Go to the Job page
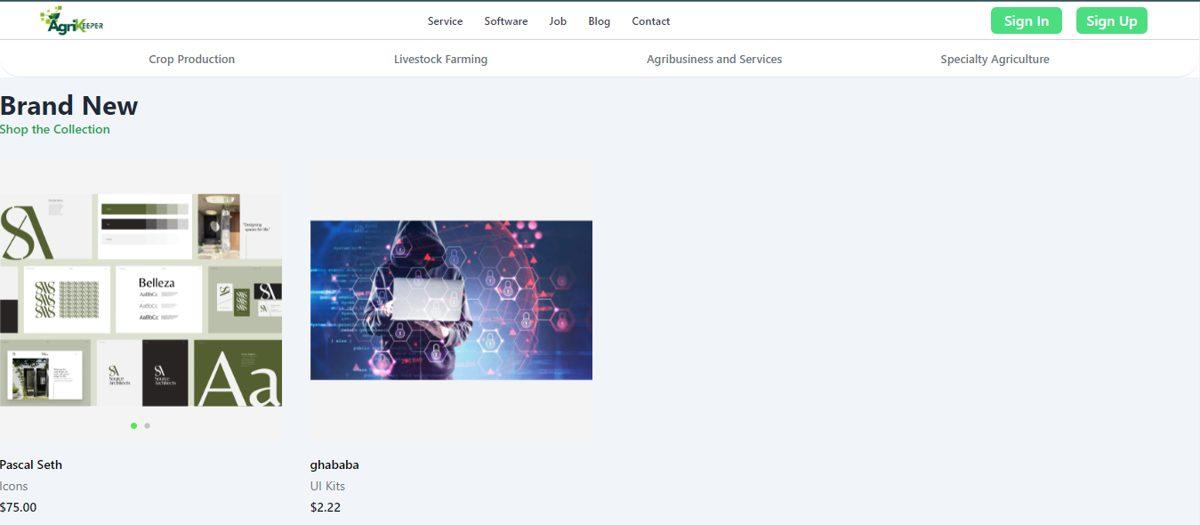 pos(558,21)
